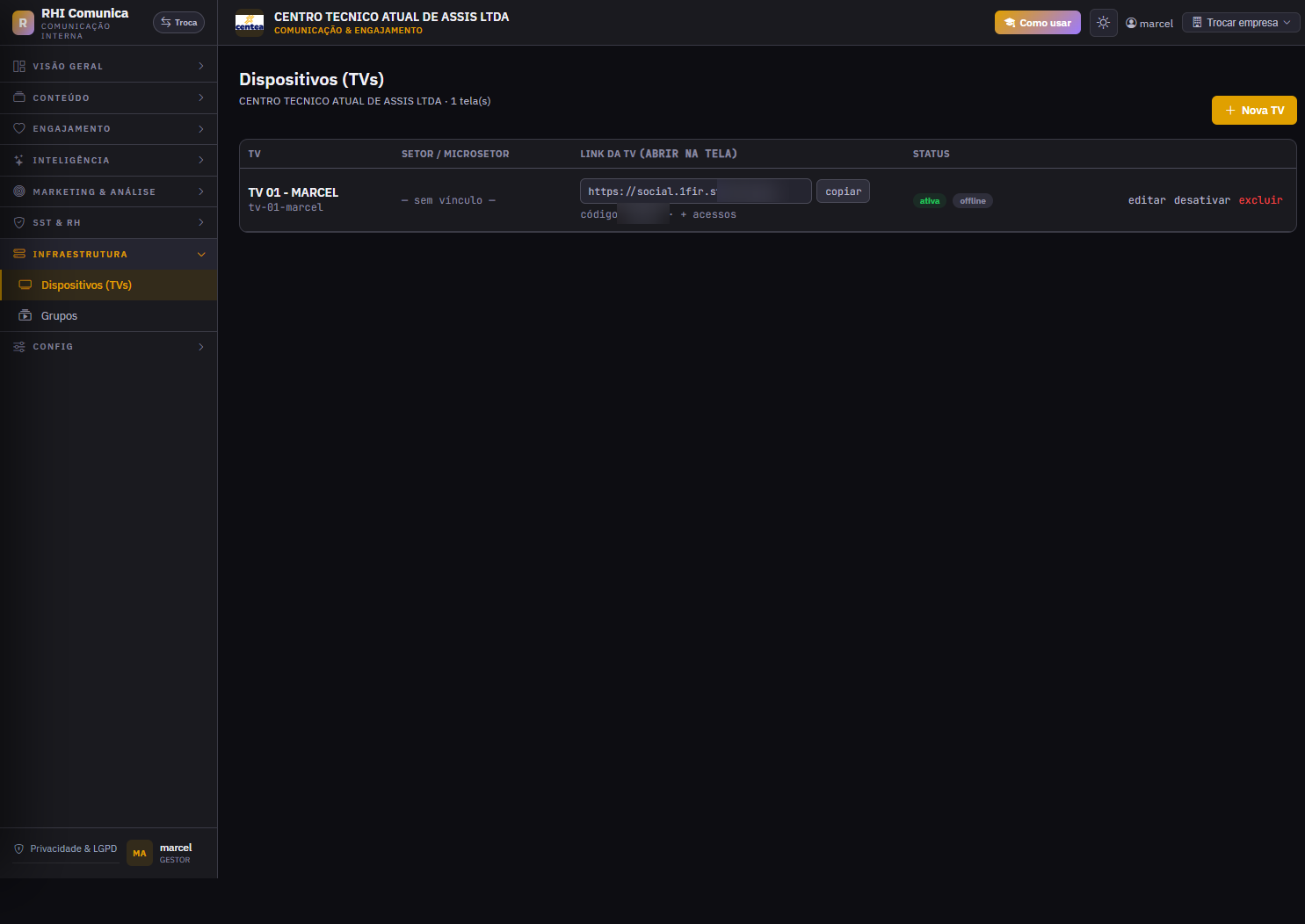This screenshot has height=924, width=1305.
Task: Click the TV link URL field
Action: pyautogui.click(x=695, y=191)
